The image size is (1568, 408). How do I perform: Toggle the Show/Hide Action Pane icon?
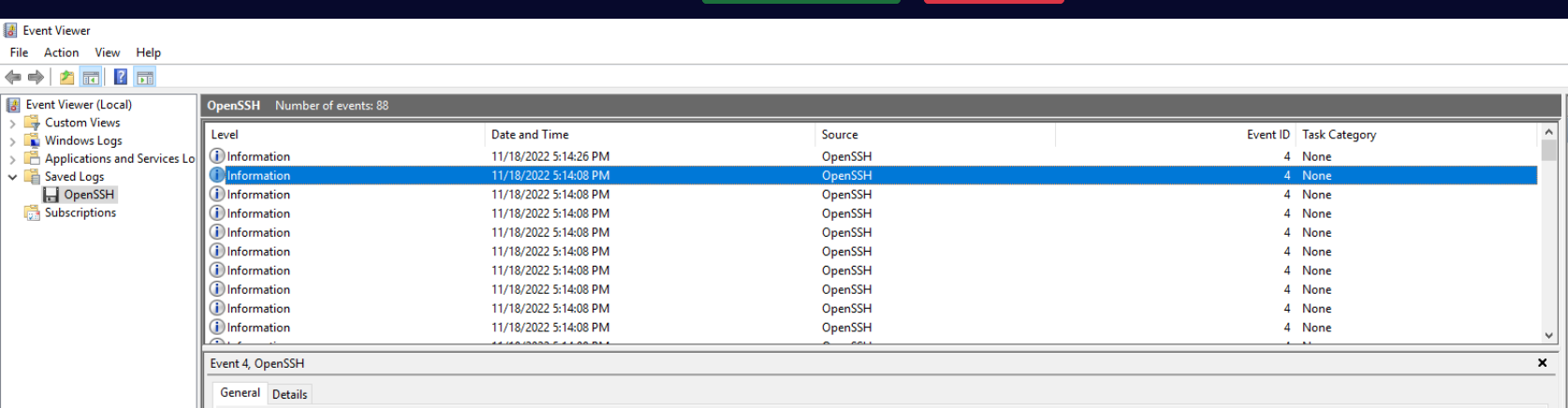145,78
